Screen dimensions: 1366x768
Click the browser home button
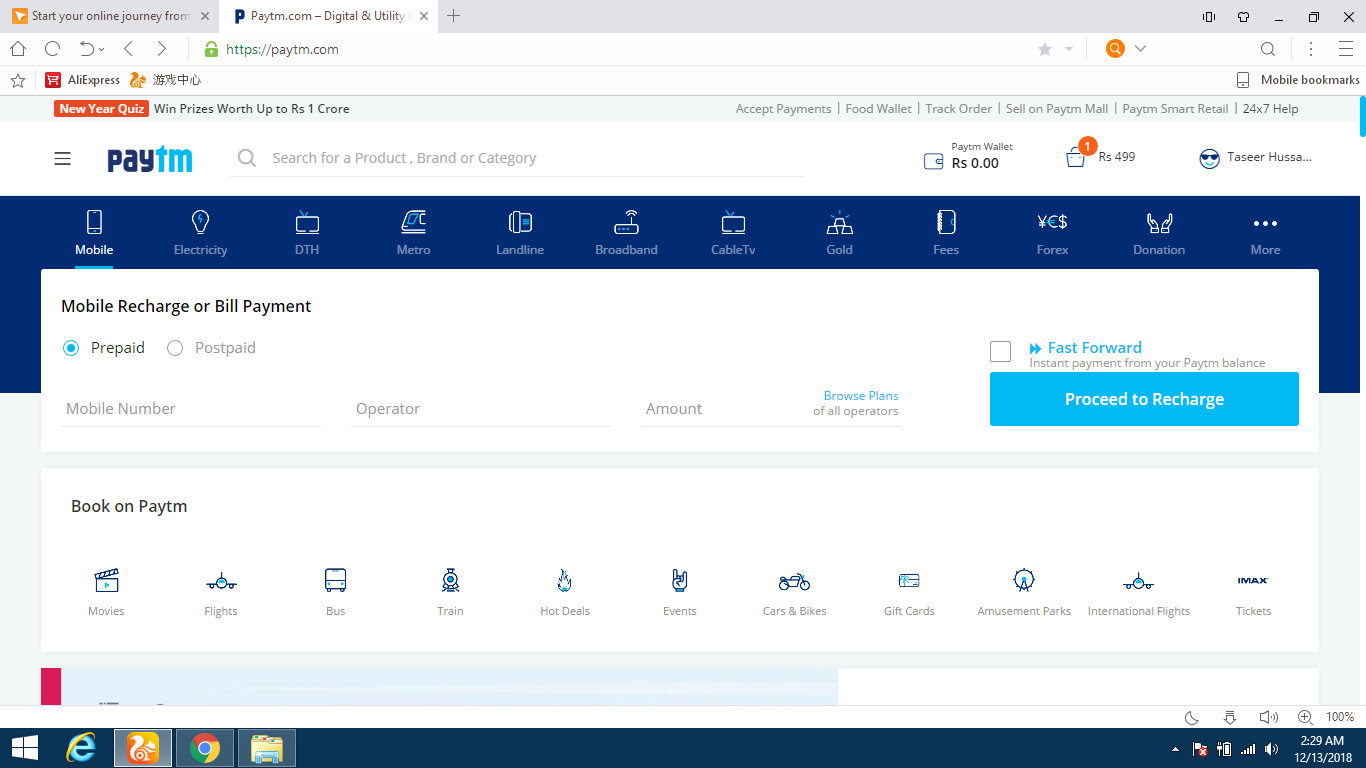[x=18, y=49]
